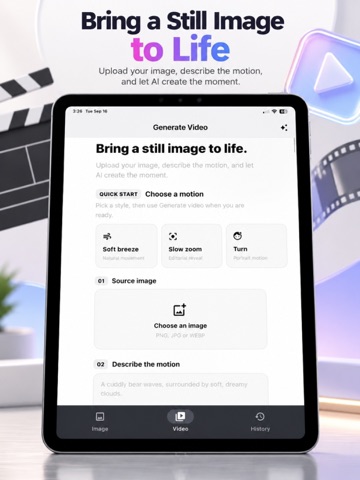Click the Video tab play icon
The width and height of the screenshot is (360, 480).
[x=180, y=416]
